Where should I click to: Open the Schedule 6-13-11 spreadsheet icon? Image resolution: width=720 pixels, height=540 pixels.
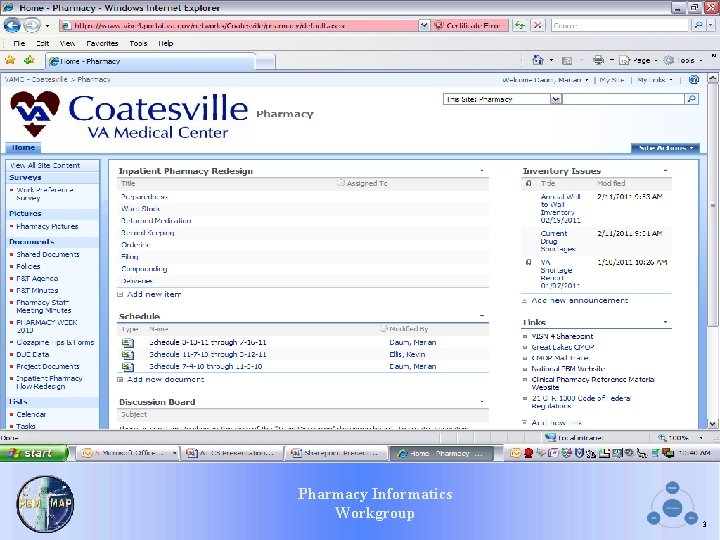tap(128, 343)
